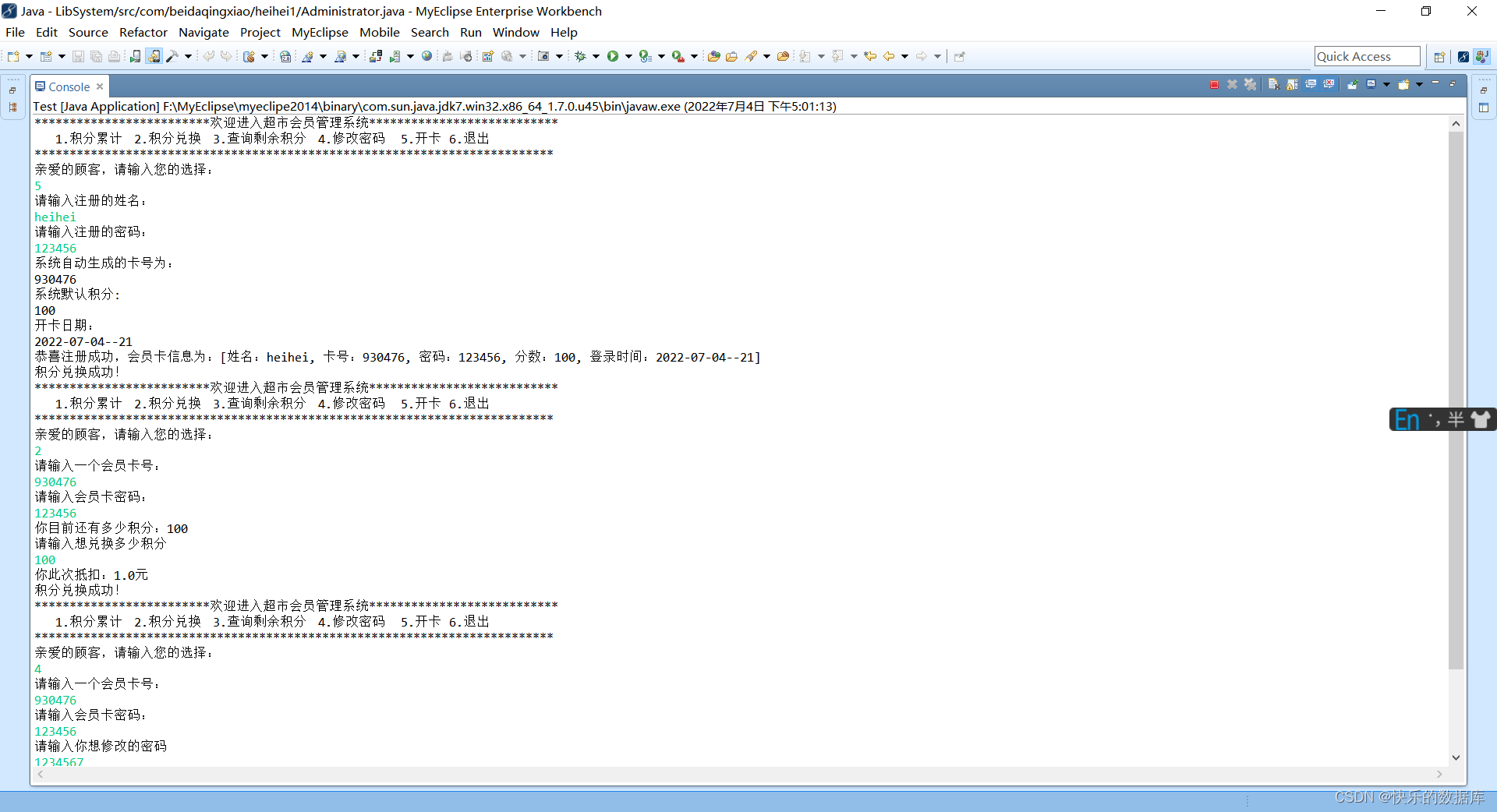The height and width of the screenshot is (812, 1497).
Task: Open dropdown next to New file icon
Action: (x=29, y=56)
